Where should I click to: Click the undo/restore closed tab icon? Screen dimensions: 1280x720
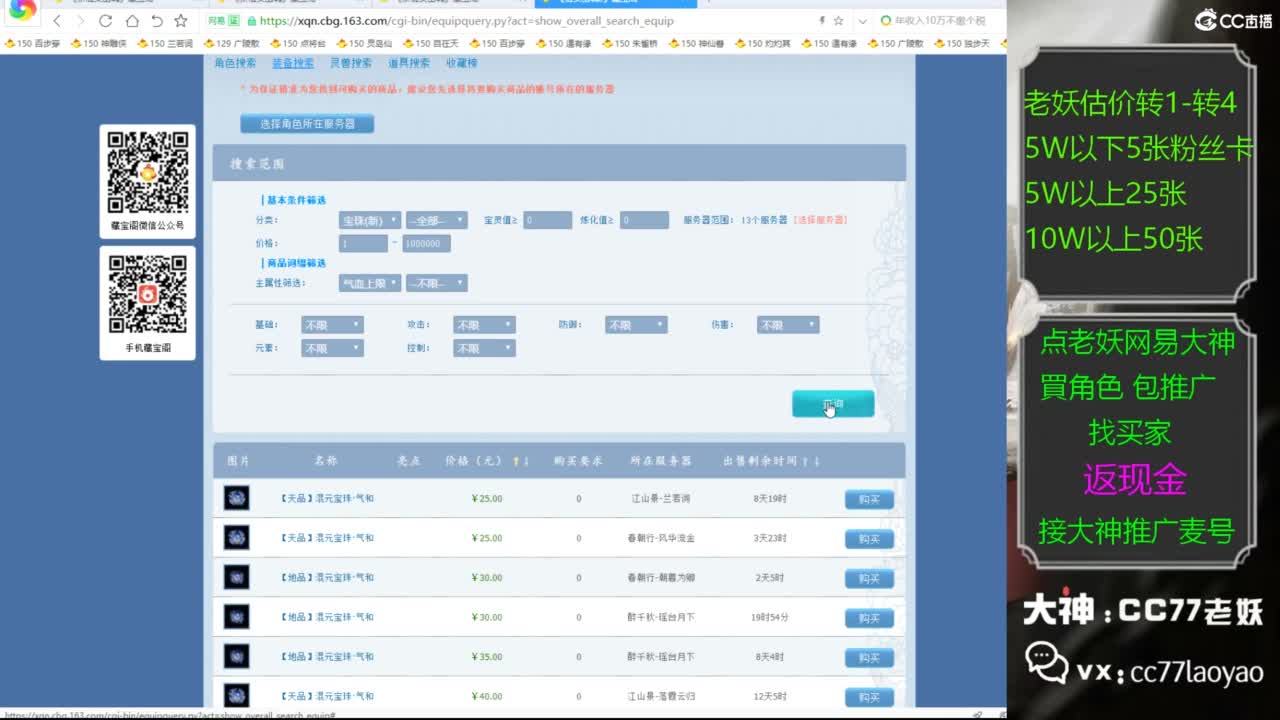pyautogui.click(x=157, y=21)
